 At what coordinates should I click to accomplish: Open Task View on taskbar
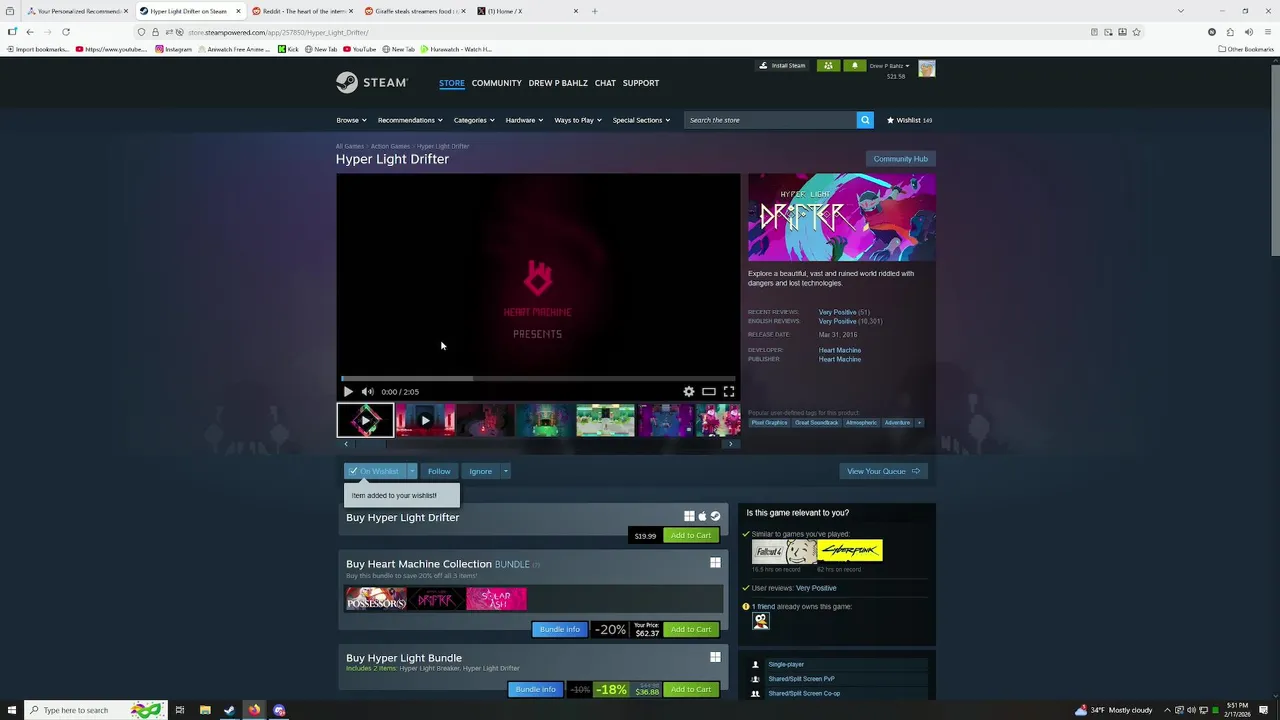(180, 710)
